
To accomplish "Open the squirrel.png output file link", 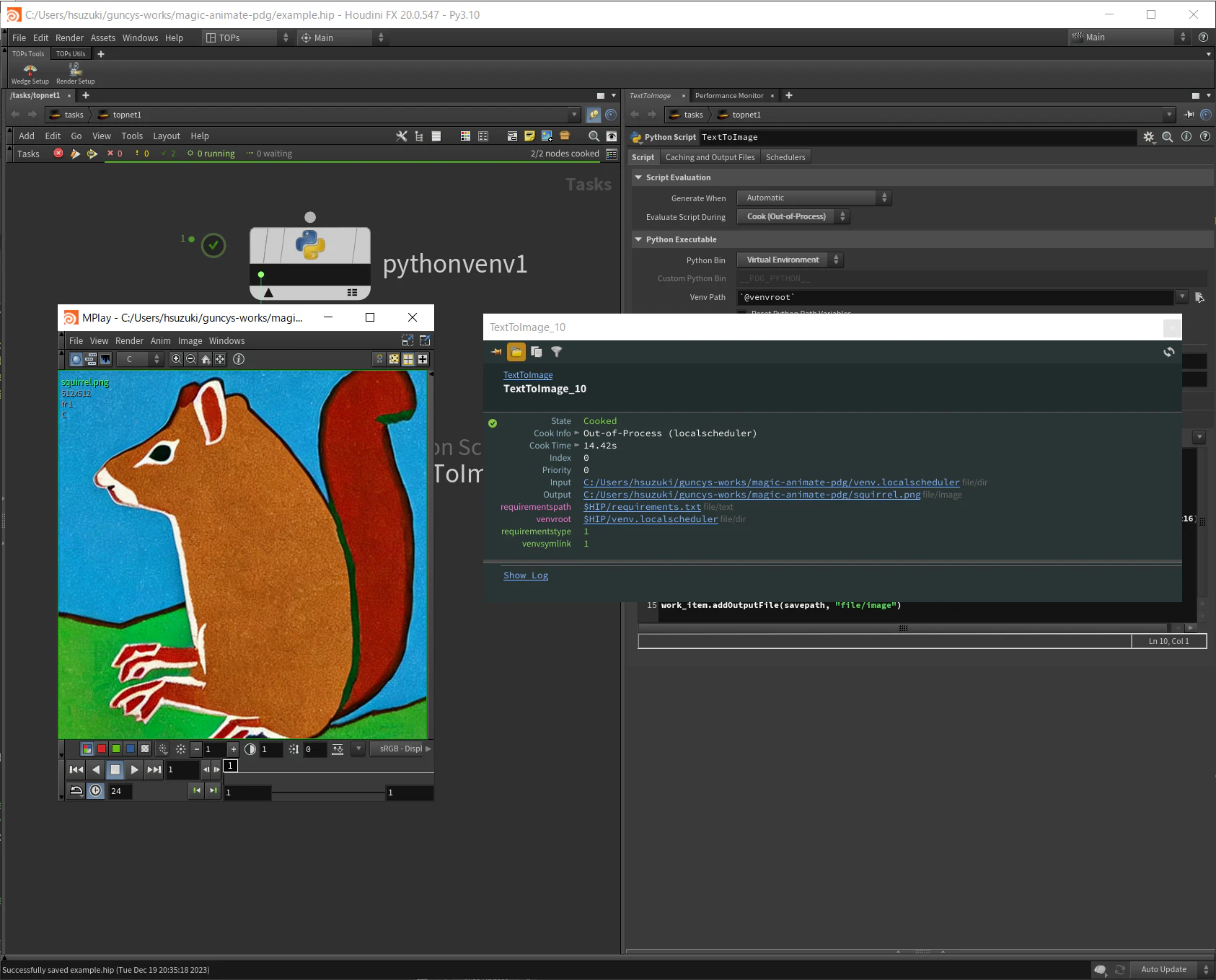I will click(x=752, y=495).
